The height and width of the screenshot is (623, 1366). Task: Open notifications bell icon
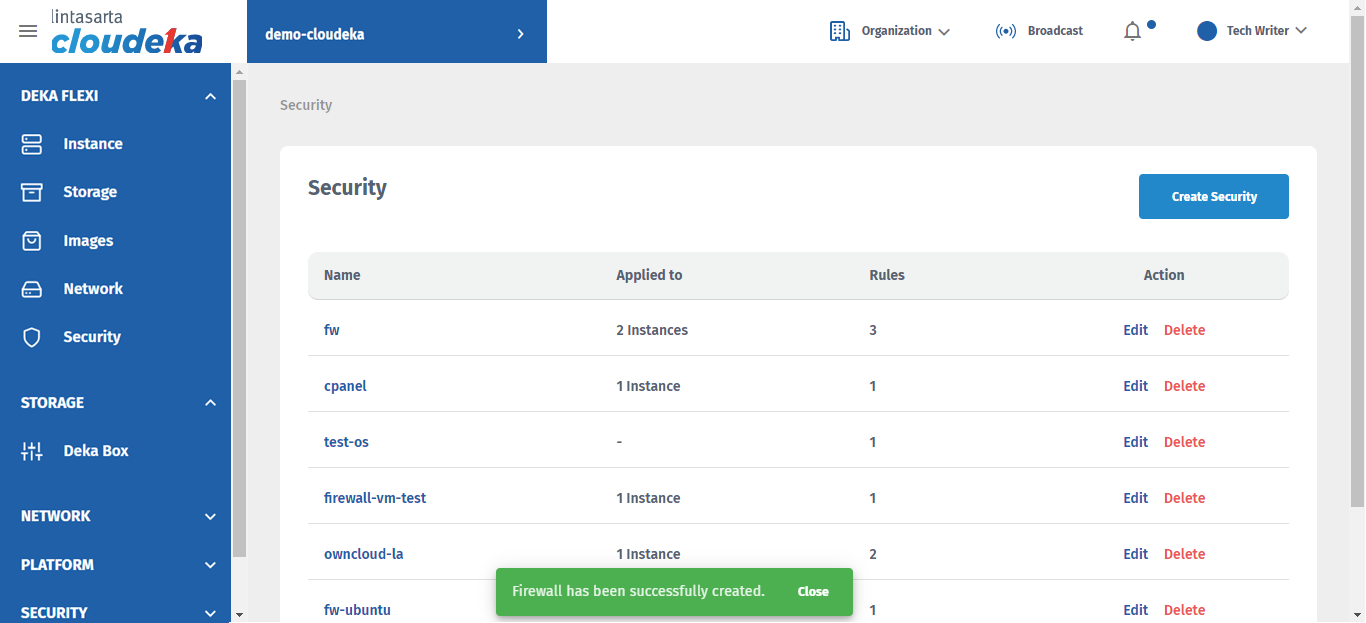(x=1132, y=32)
